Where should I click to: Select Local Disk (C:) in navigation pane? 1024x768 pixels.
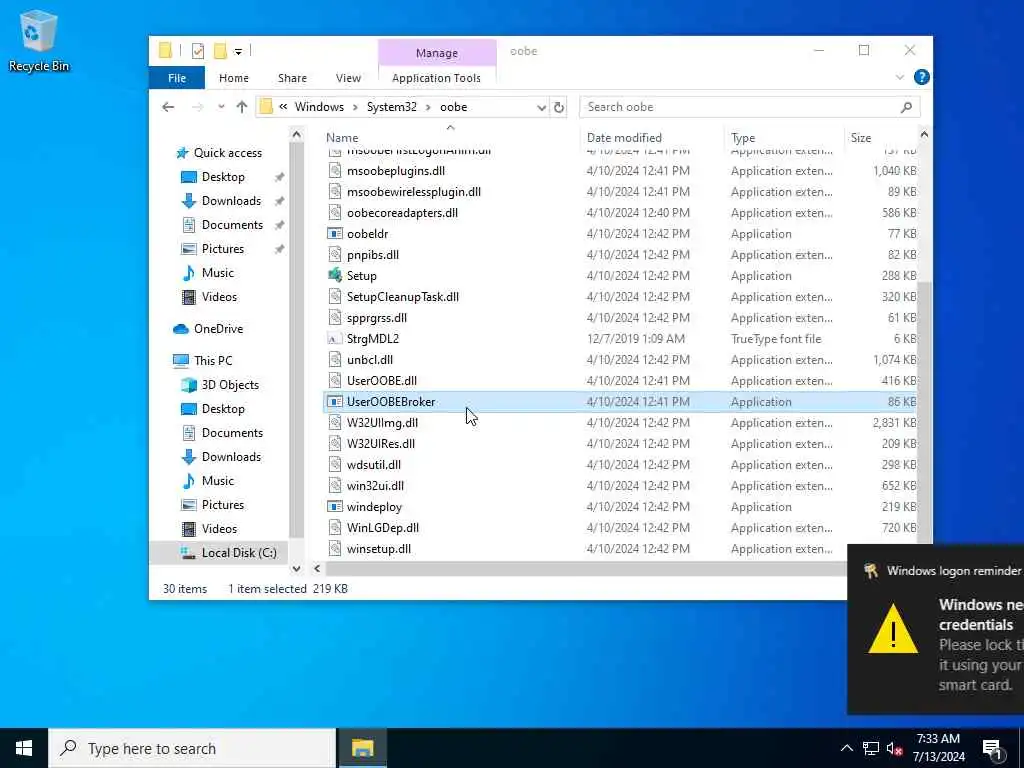point(239,553)
